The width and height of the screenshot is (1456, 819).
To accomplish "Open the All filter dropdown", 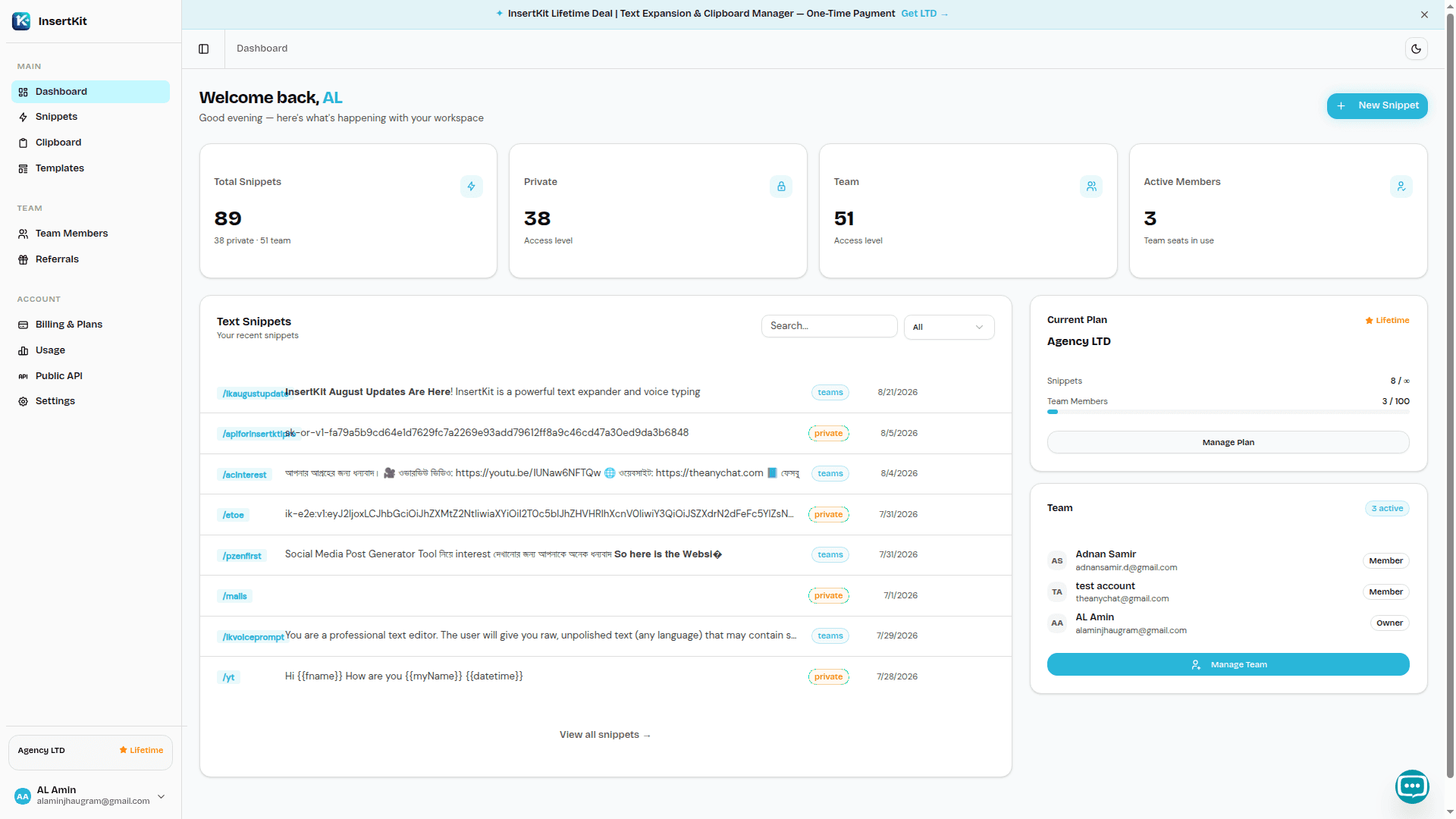I will point(949,327).
